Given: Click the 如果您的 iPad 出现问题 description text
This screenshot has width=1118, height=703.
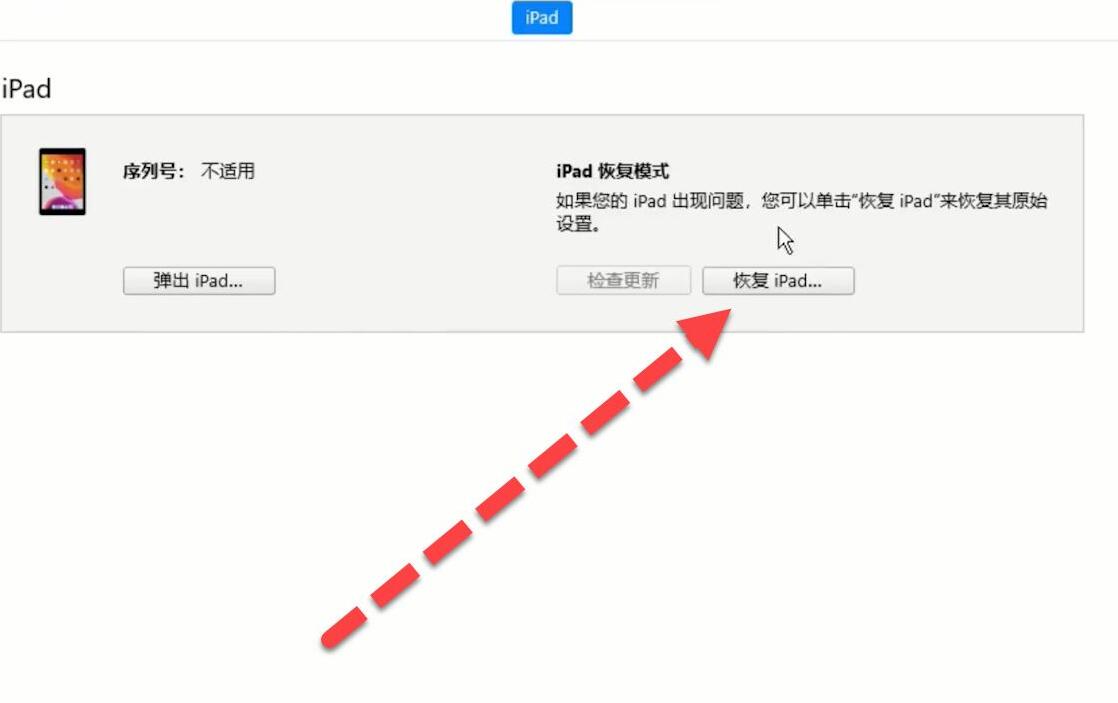Looking at the screenshot, I should click(801, 212).
